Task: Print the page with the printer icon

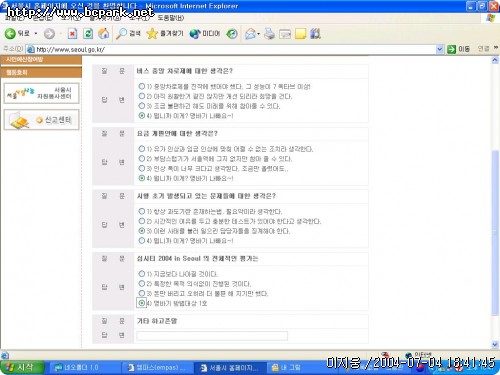Action: pos(269,34)
